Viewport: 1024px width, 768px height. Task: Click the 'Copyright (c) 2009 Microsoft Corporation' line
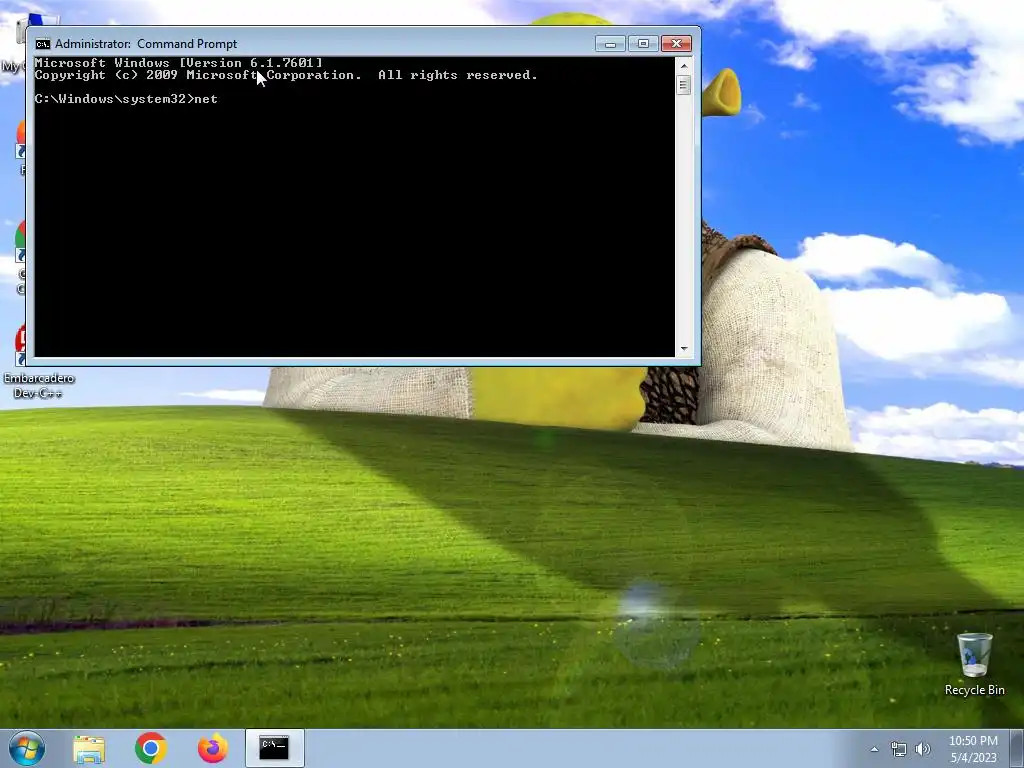coord(198,75)
